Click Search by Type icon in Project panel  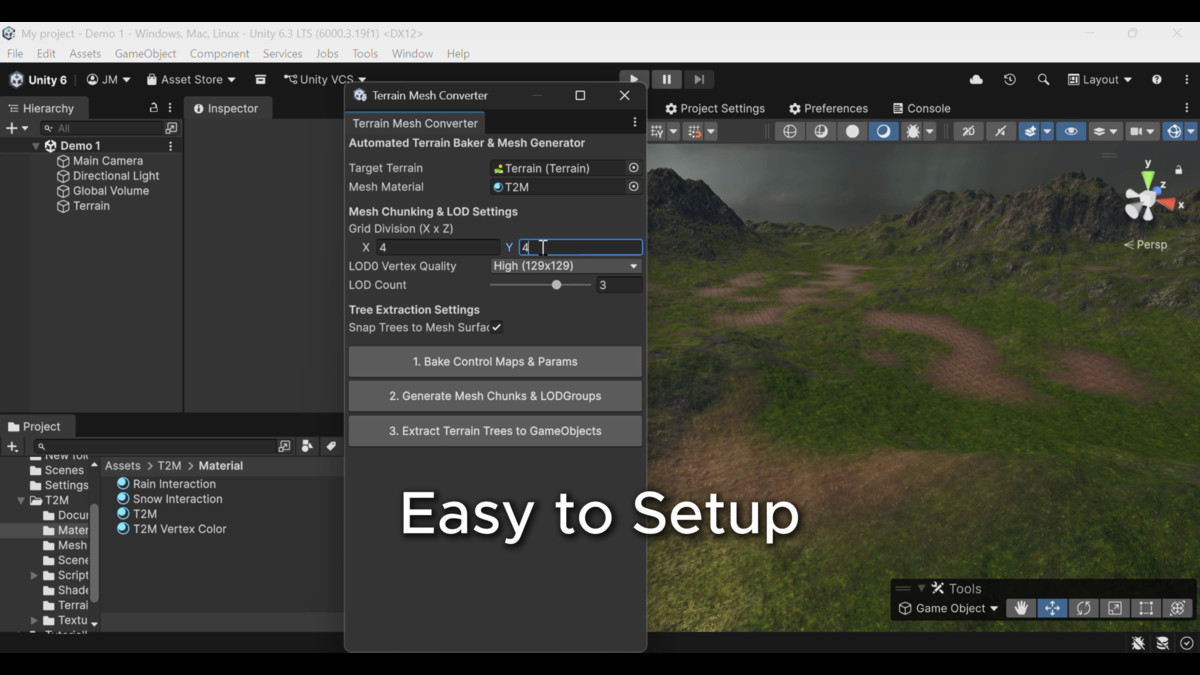pyautogui.click(x=307, y=446)
